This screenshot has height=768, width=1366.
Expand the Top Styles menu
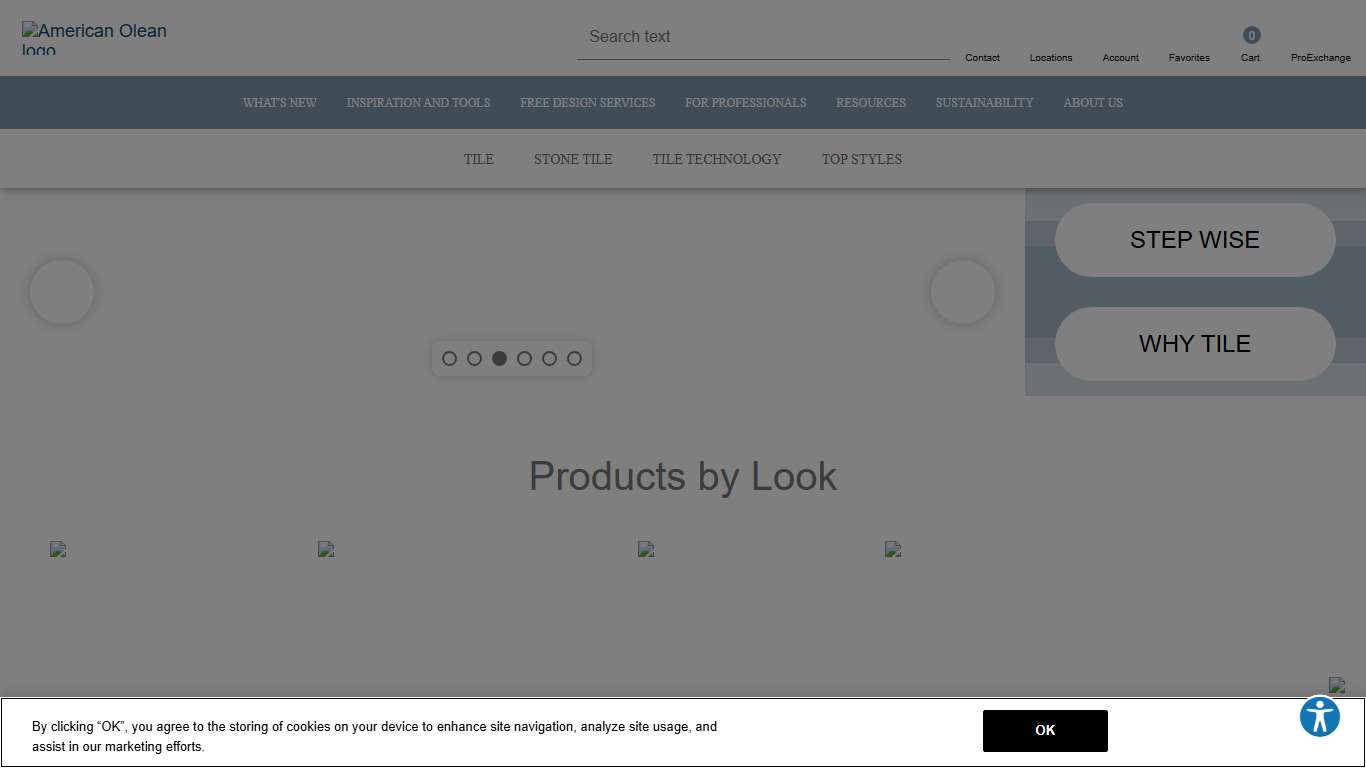[x=861, y=159]
